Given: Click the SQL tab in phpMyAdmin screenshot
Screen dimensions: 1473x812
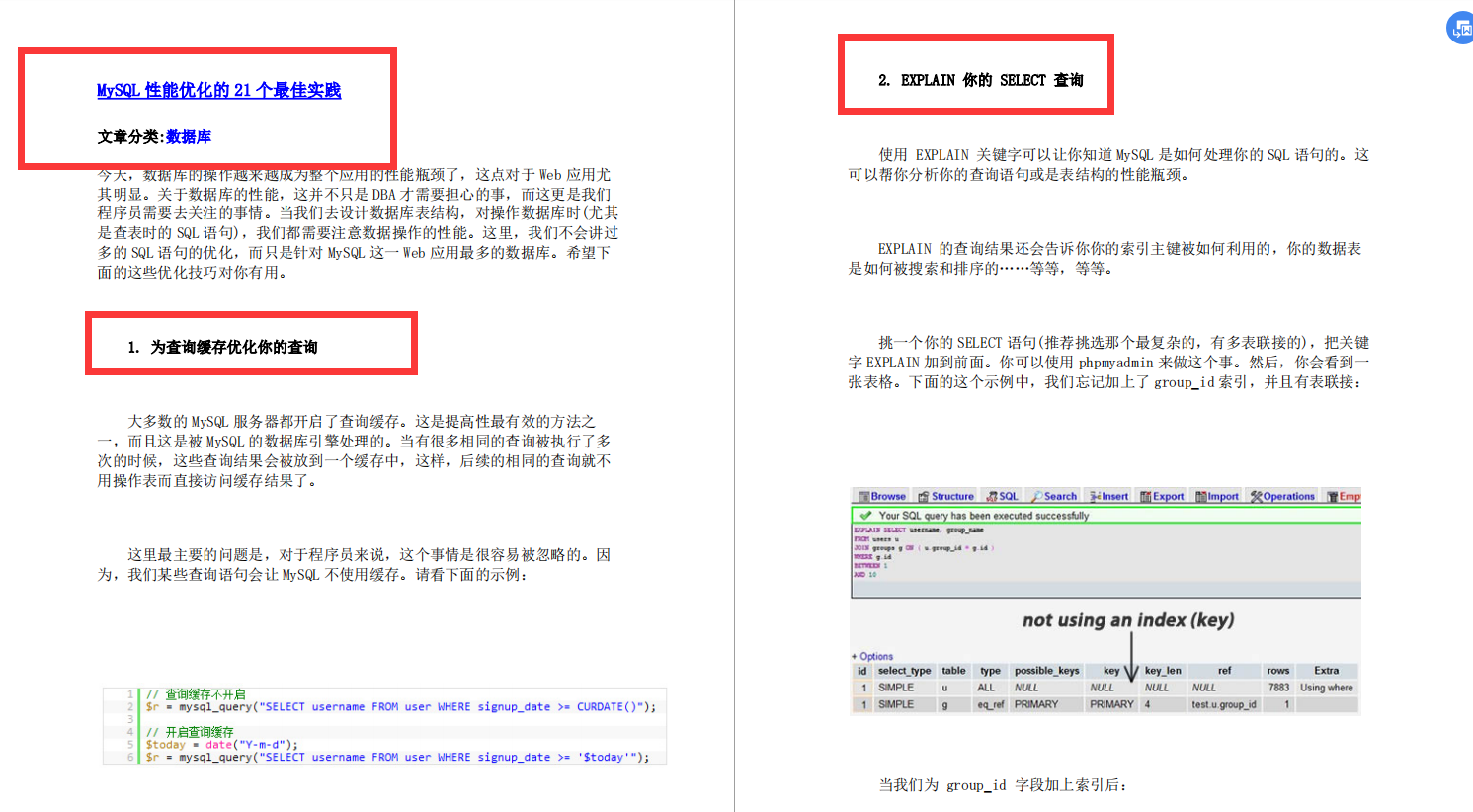Looking at the screenshot, I should point(1002,496).
